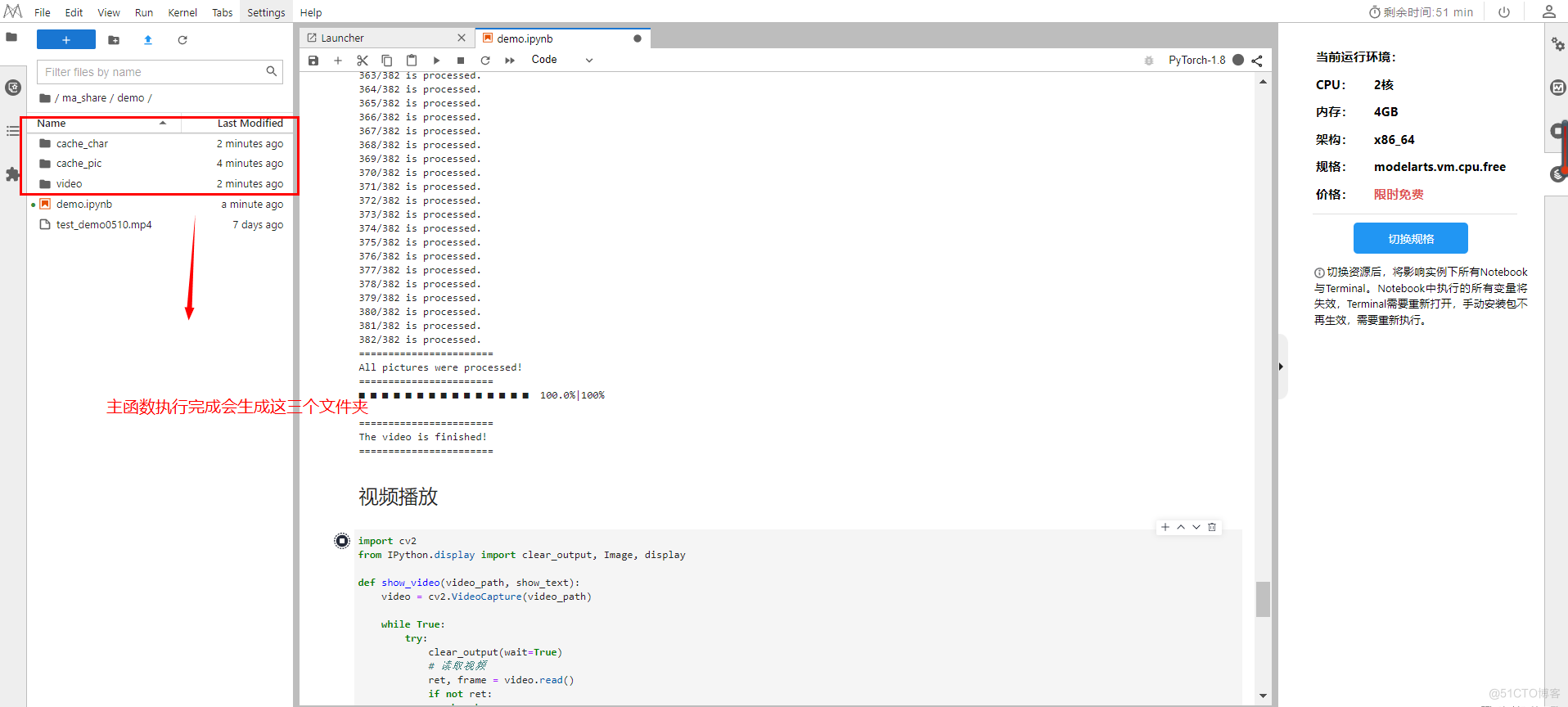
Task: Switch kernel by clicking PyTorch-1.8
Action: pyautogui.click(x=1196, y=60)
